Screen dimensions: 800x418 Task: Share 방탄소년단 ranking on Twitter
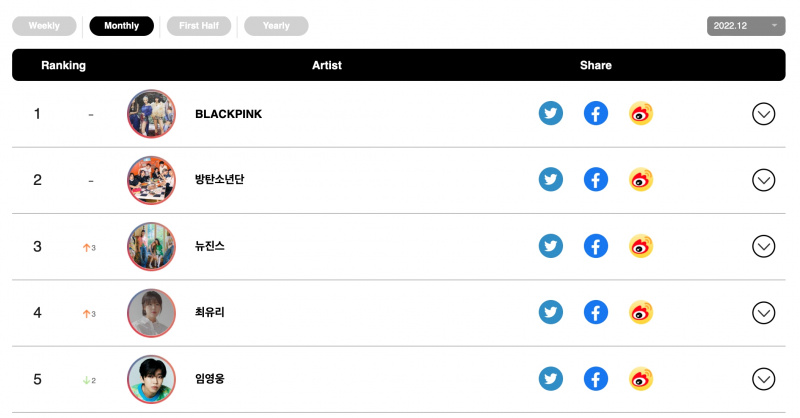[x=551, y=180]
